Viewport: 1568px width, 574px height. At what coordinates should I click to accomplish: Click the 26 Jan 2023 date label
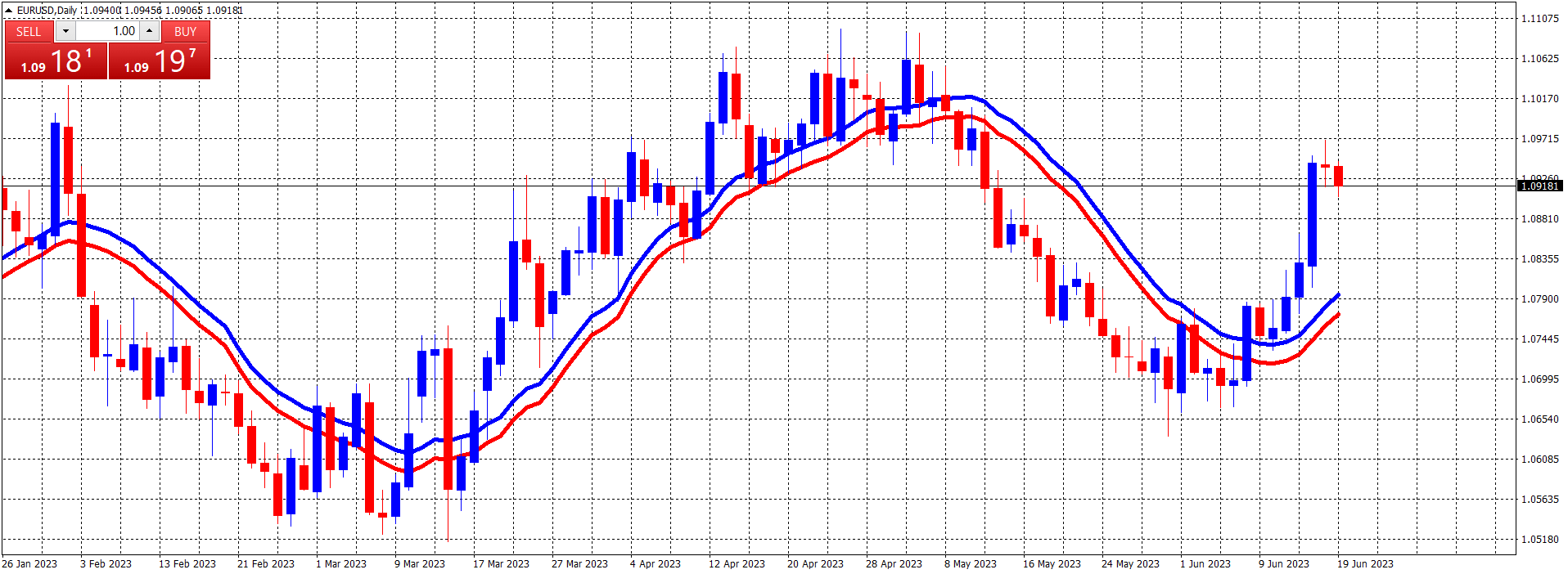pyautogui.click(x=29, y=564)
